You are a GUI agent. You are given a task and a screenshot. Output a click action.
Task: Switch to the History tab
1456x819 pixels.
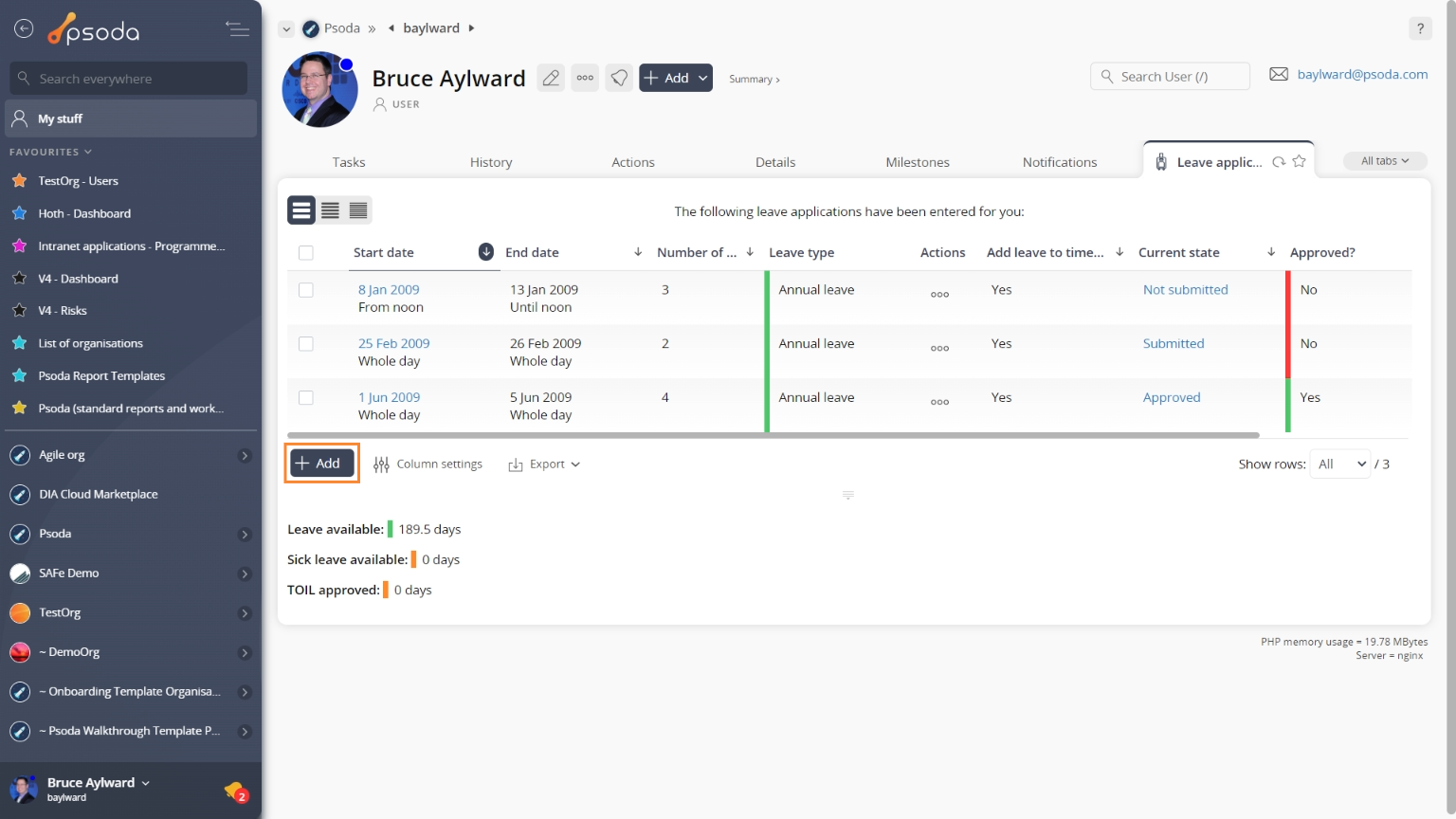tap(491, 162)
